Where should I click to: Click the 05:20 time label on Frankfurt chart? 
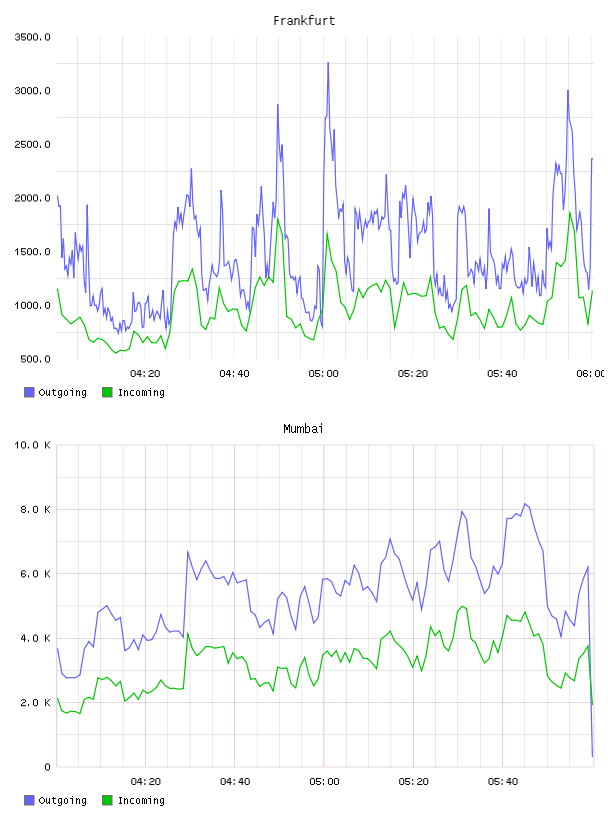[x=413, y=374]
